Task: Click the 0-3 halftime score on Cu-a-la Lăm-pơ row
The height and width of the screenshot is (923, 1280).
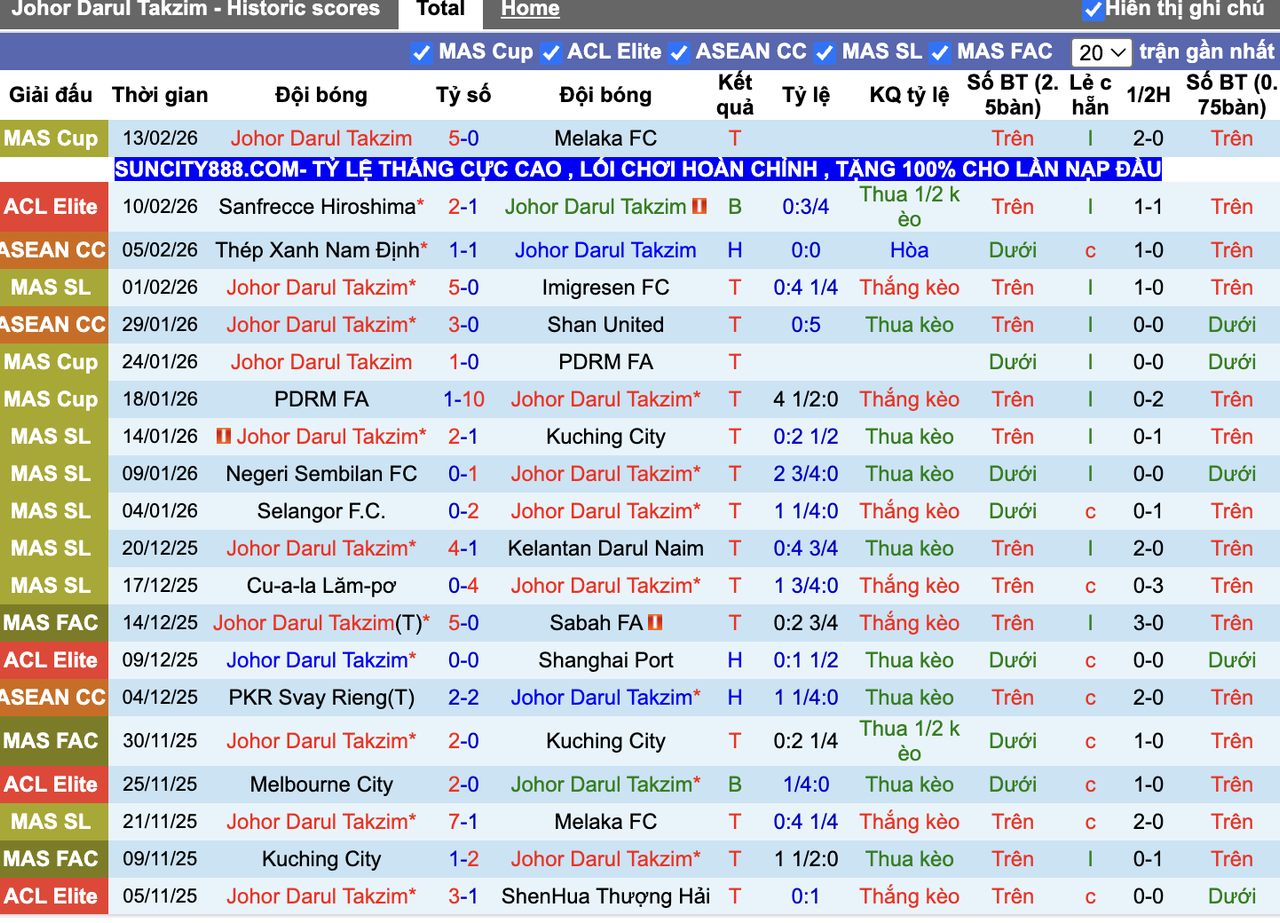Action: [x=1148, y=585]
